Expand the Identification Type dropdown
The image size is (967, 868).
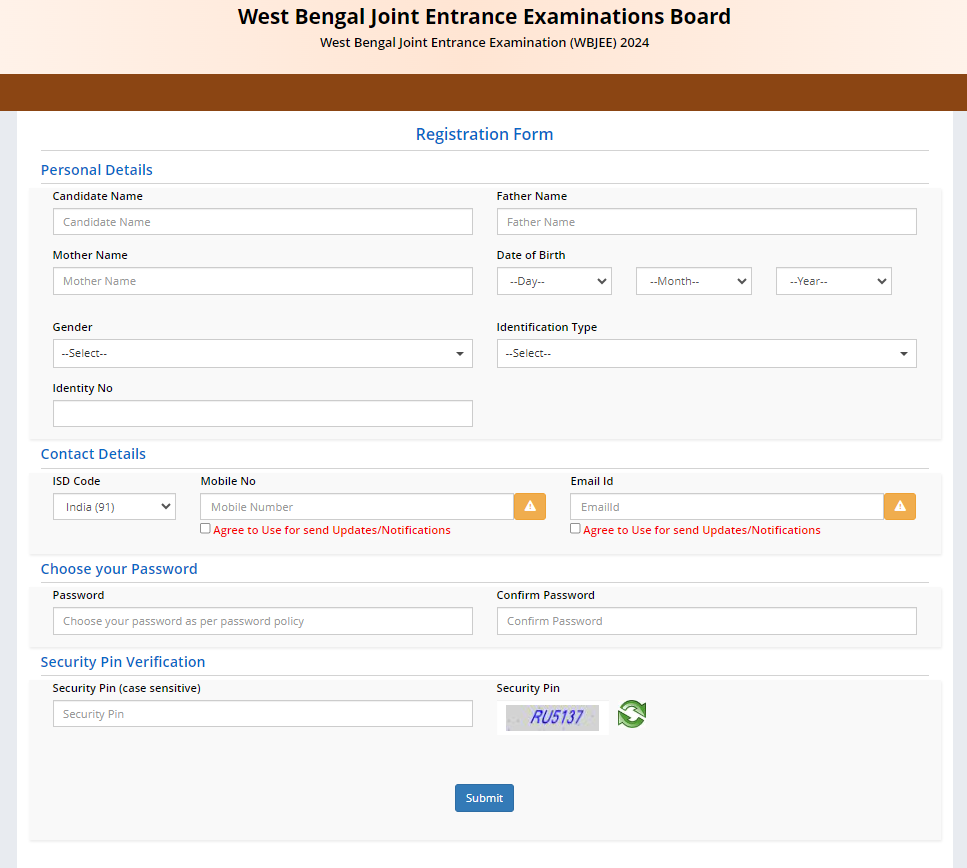706,354
